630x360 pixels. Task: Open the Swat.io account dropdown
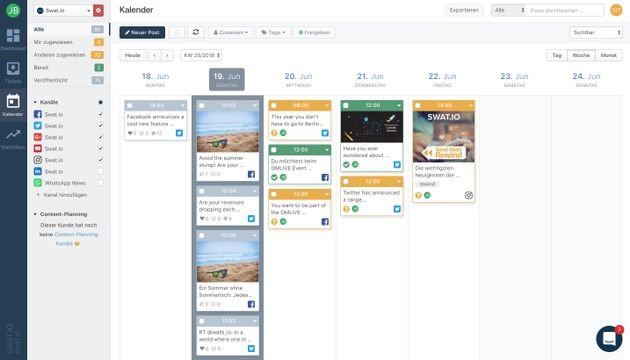(x=63, y=10)
